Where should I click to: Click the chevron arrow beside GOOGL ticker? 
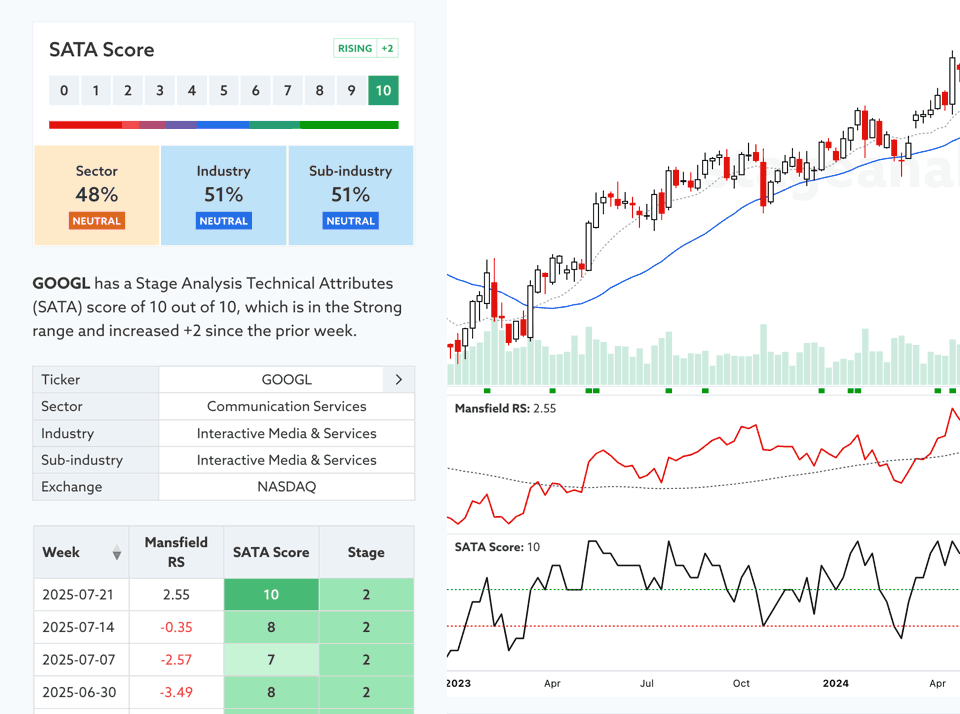click(398, 380)
